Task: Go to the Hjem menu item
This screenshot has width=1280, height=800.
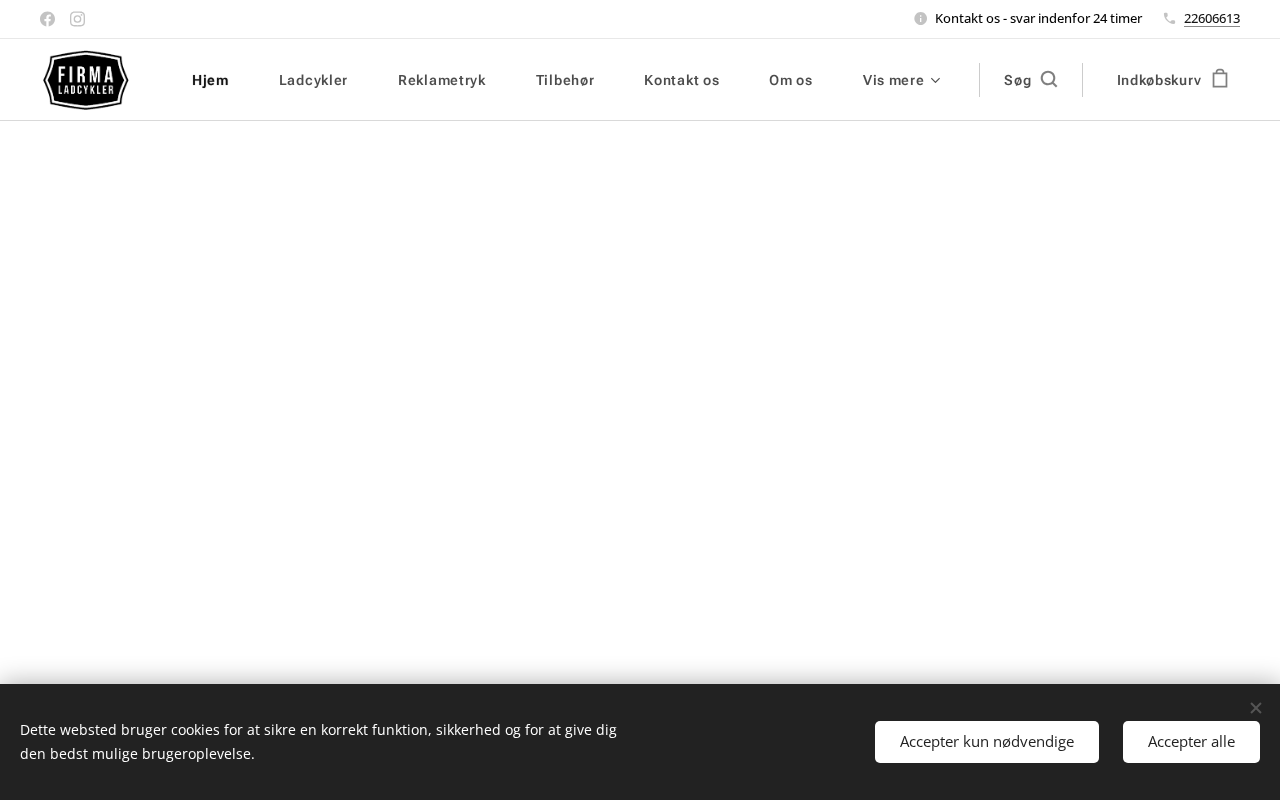Action: click(210, 80)
